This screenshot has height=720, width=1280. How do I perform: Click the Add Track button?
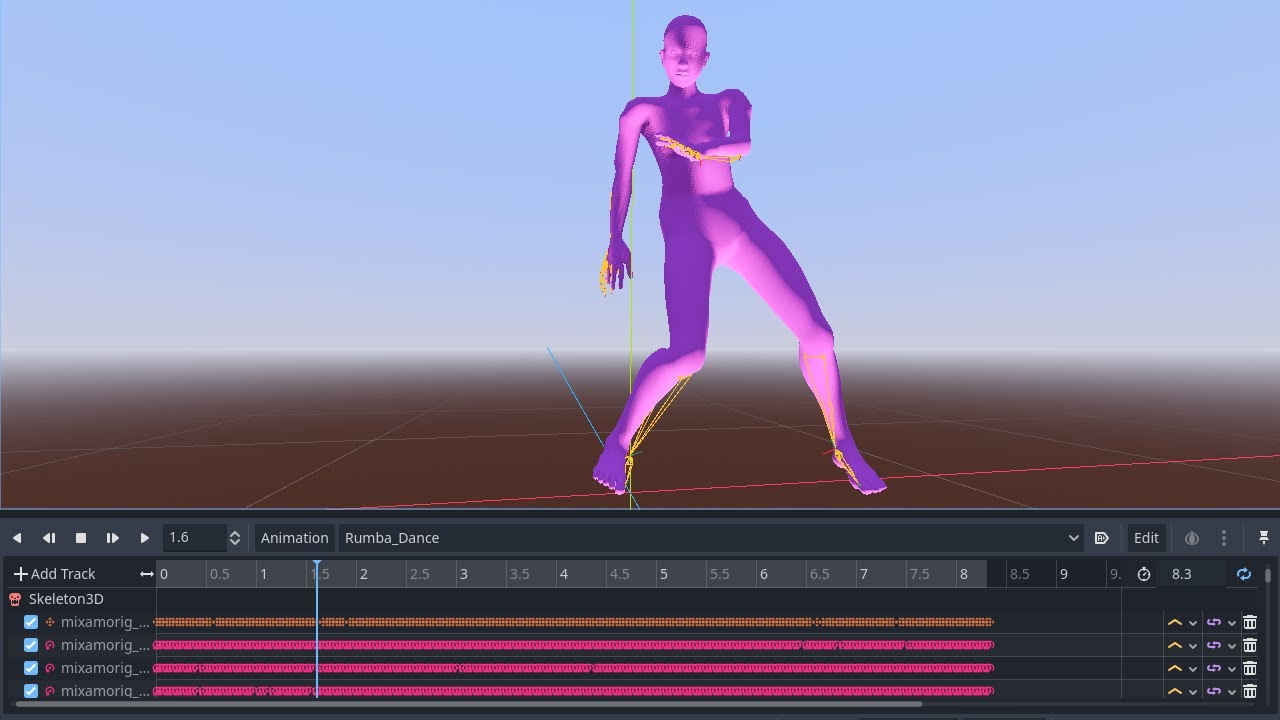pos(54,574)
